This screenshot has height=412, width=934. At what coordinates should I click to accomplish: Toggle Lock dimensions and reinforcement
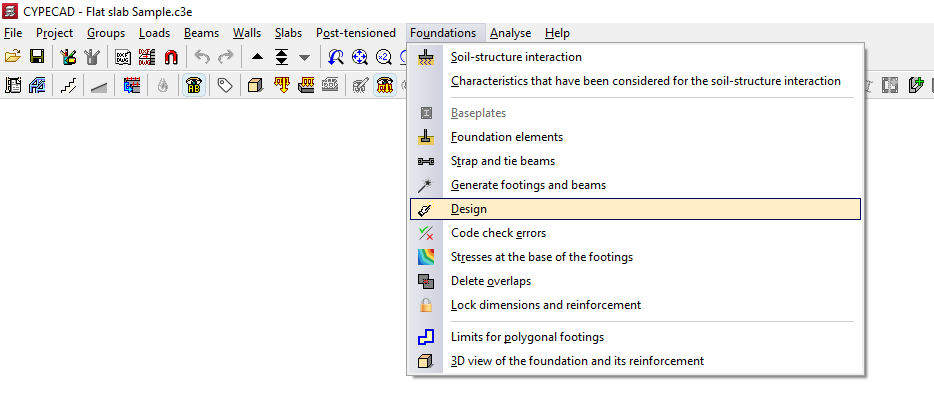pos(545,305)
